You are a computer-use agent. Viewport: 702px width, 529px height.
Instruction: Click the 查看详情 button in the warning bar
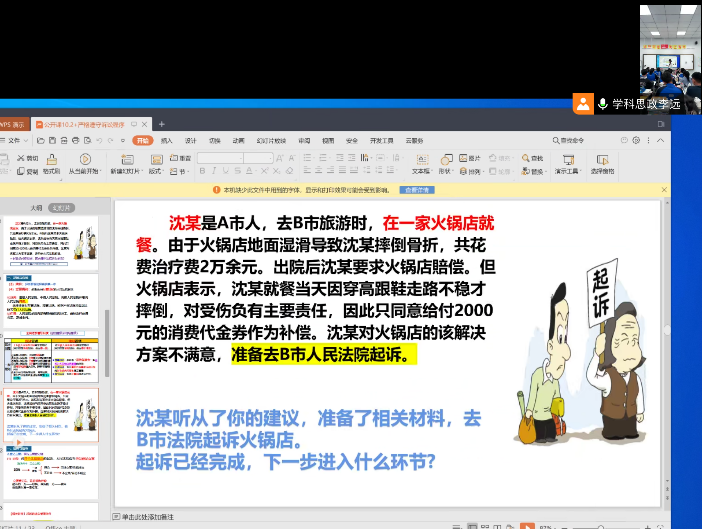tap(417, 190)
